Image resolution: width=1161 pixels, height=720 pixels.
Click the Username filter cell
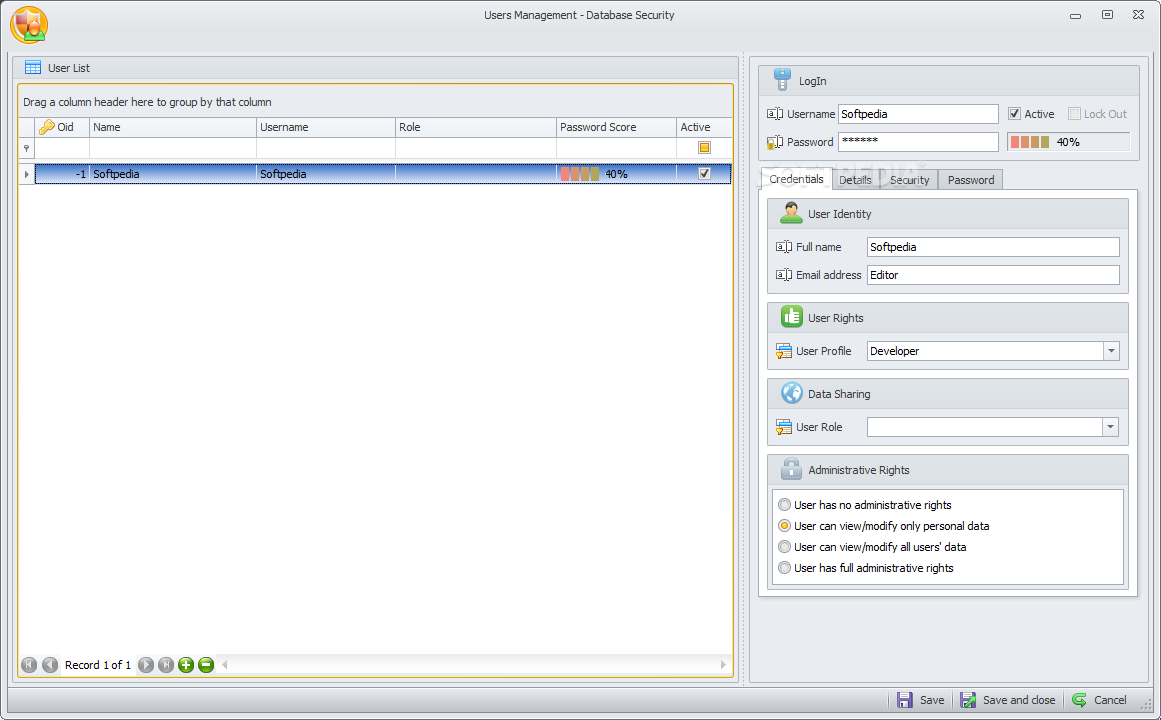click(x=326, y=148)
